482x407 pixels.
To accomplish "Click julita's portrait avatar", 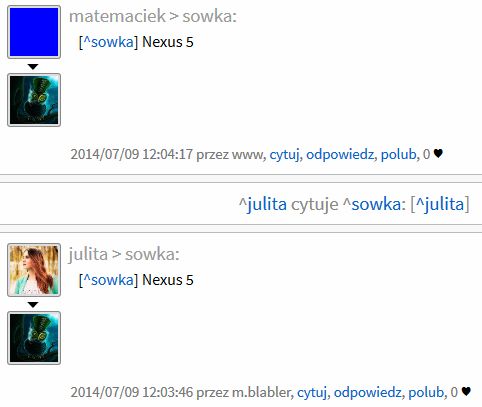I will click(x=34, y=270).
